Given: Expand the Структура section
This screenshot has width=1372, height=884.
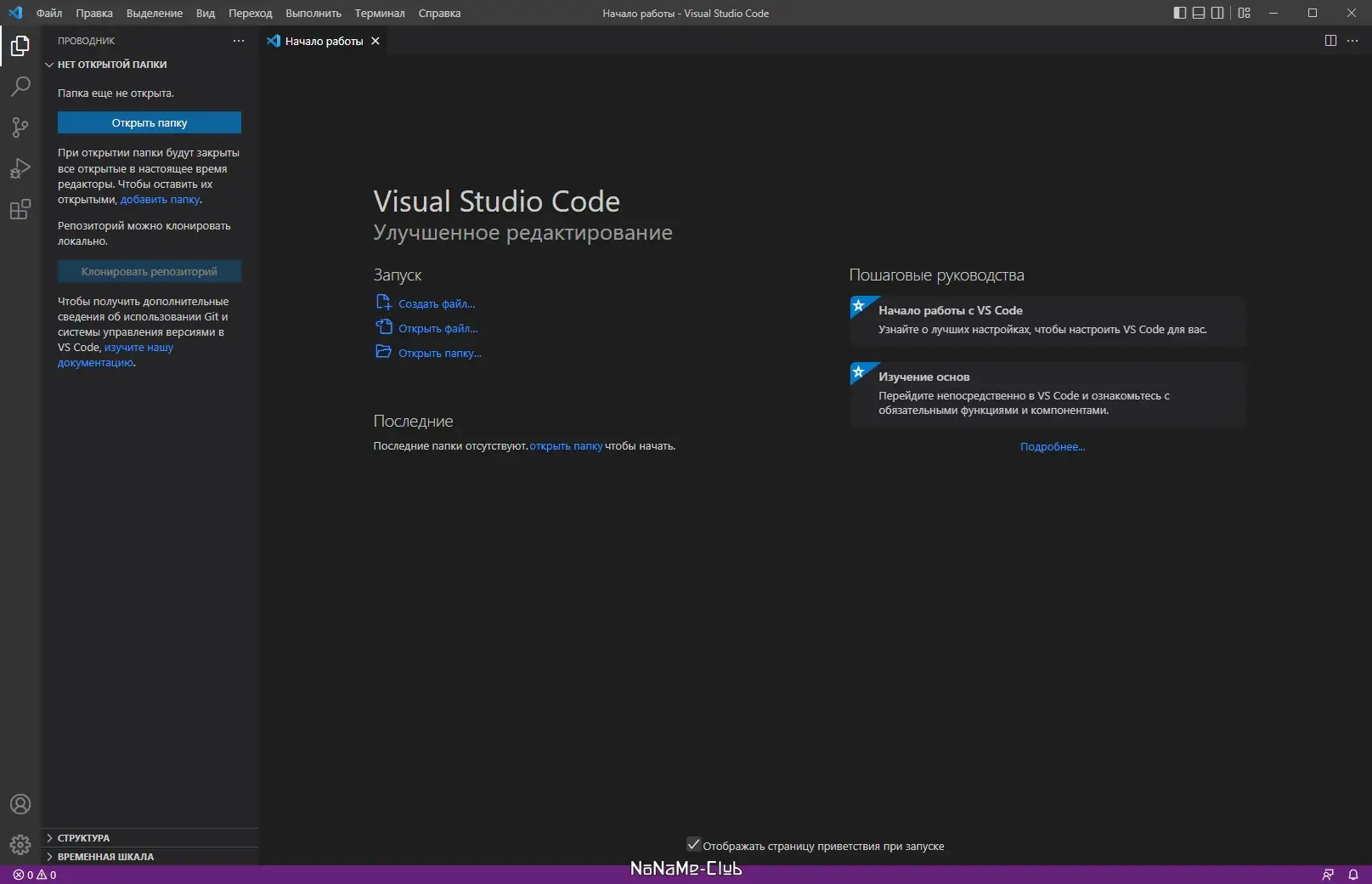Looking at the screenshot, I should pyautogui.click(x=83, y=838).
